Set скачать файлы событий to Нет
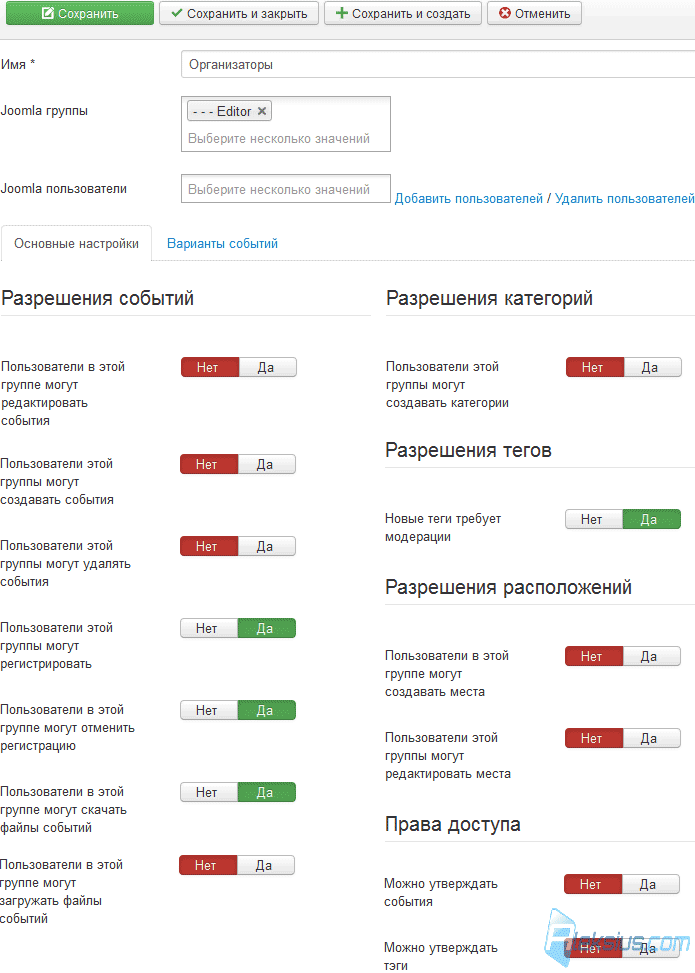 click(x=209, y=792)
